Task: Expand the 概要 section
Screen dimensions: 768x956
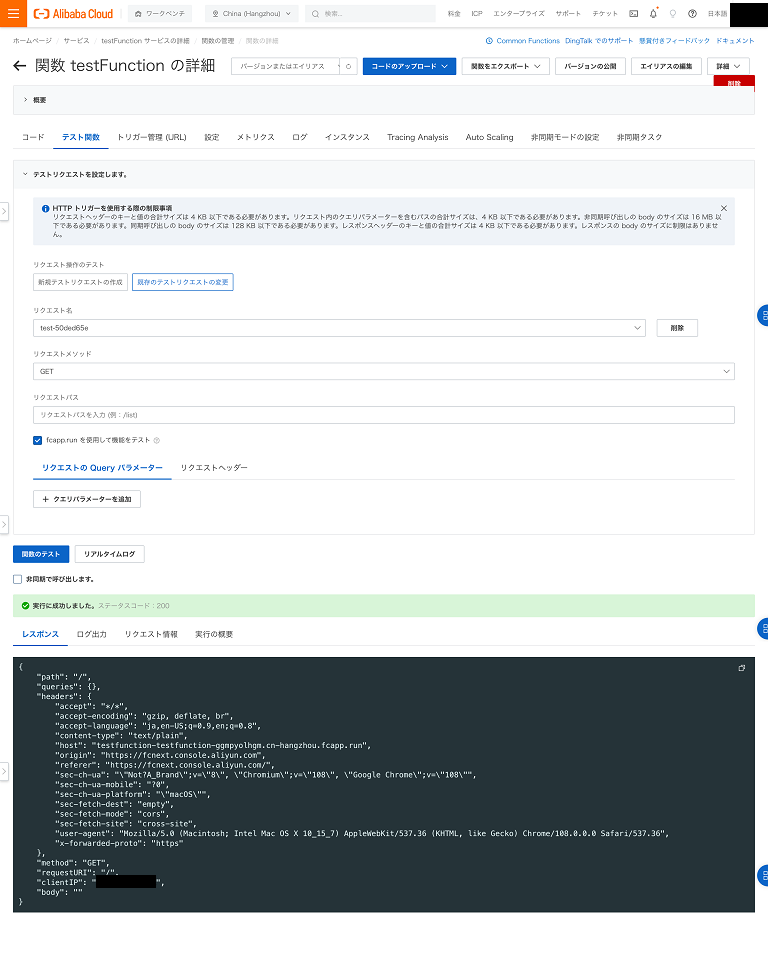Action: tap(26, 100)
